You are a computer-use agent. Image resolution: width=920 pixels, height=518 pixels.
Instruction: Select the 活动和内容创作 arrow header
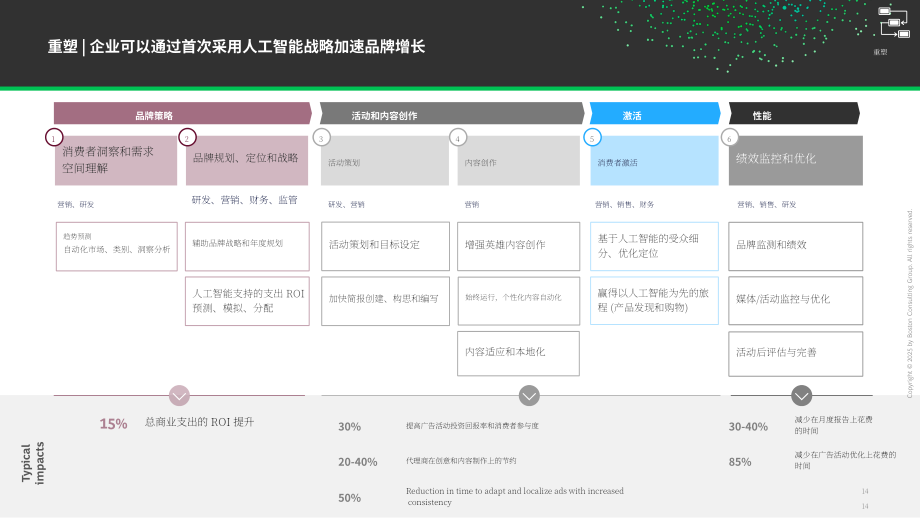coord(452,113)
